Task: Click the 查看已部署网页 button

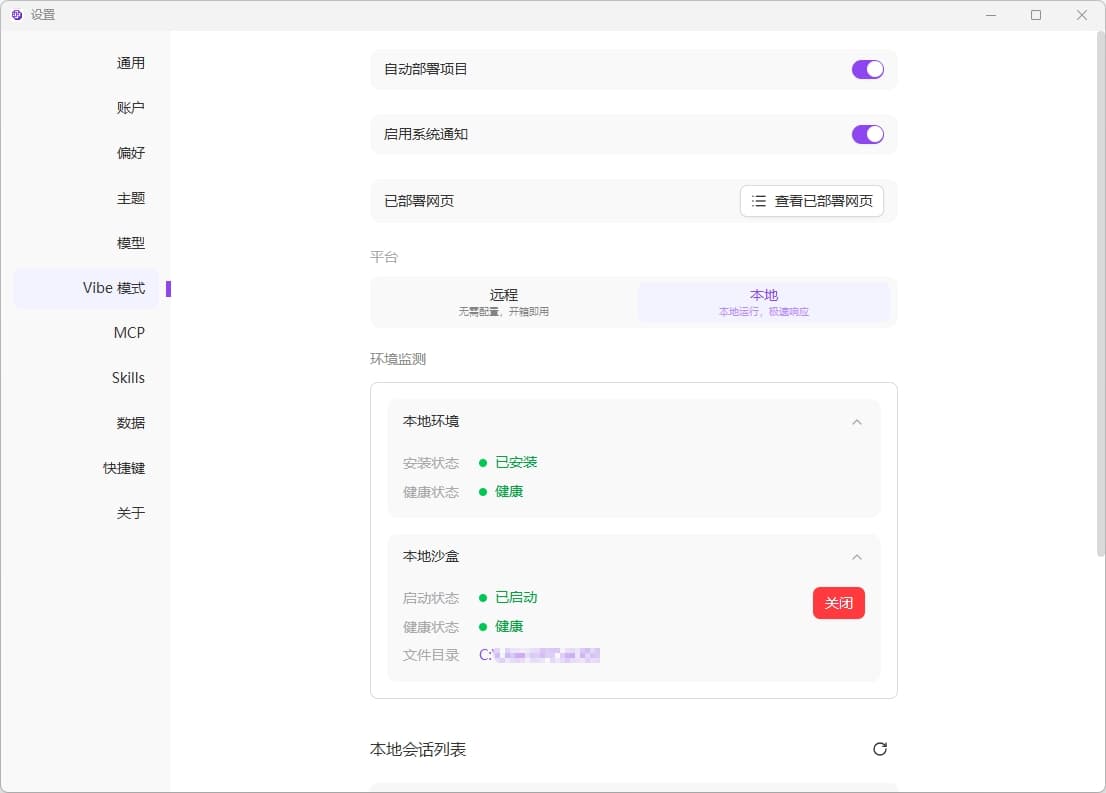Action: click(x=812, y=201)
